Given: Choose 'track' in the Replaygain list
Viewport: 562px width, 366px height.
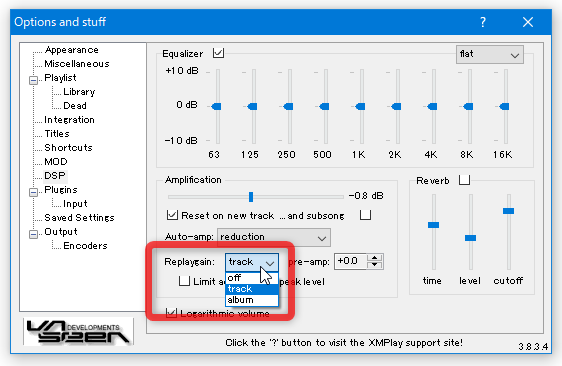Looking at the screenshot, I should pyautogui.click(x=252, y=289).
